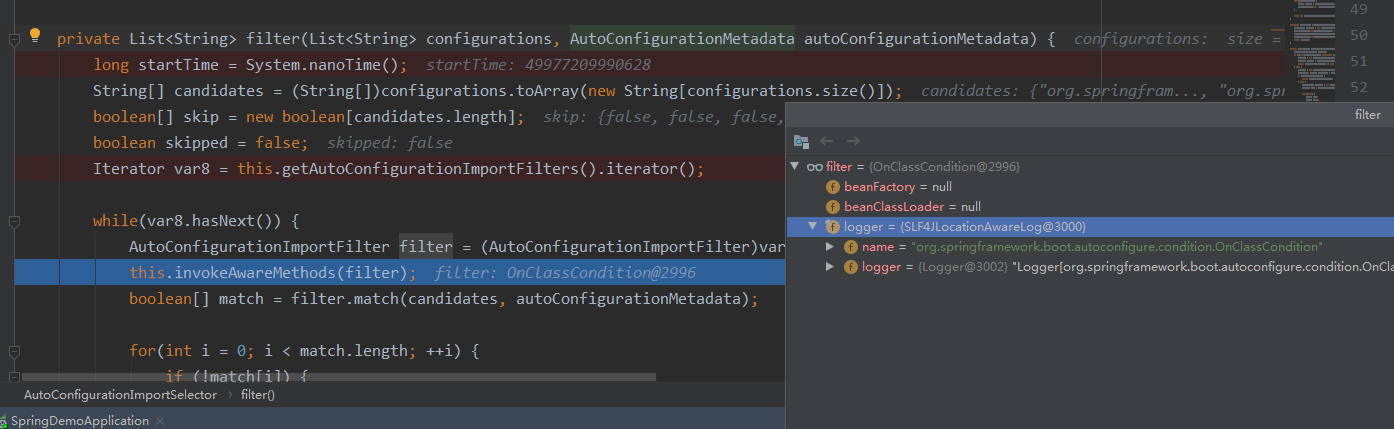Image resolution: width=1394 pixels, height=429 pixels.
Task: Click line number 51
Action: tap(1358, 61)
